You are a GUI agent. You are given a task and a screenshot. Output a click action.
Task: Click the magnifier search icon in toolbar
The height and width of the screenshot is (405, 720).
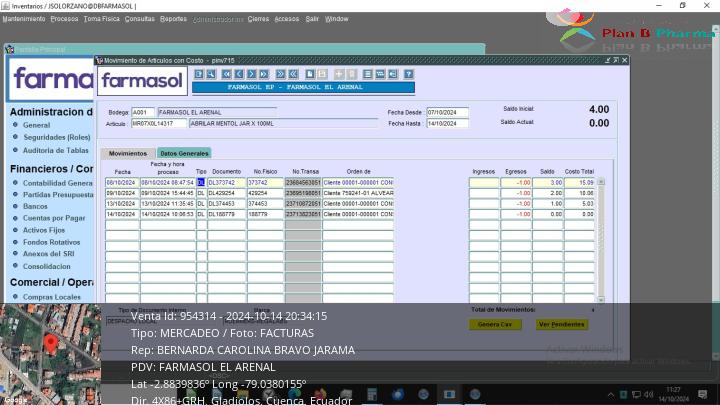(211, 74)
